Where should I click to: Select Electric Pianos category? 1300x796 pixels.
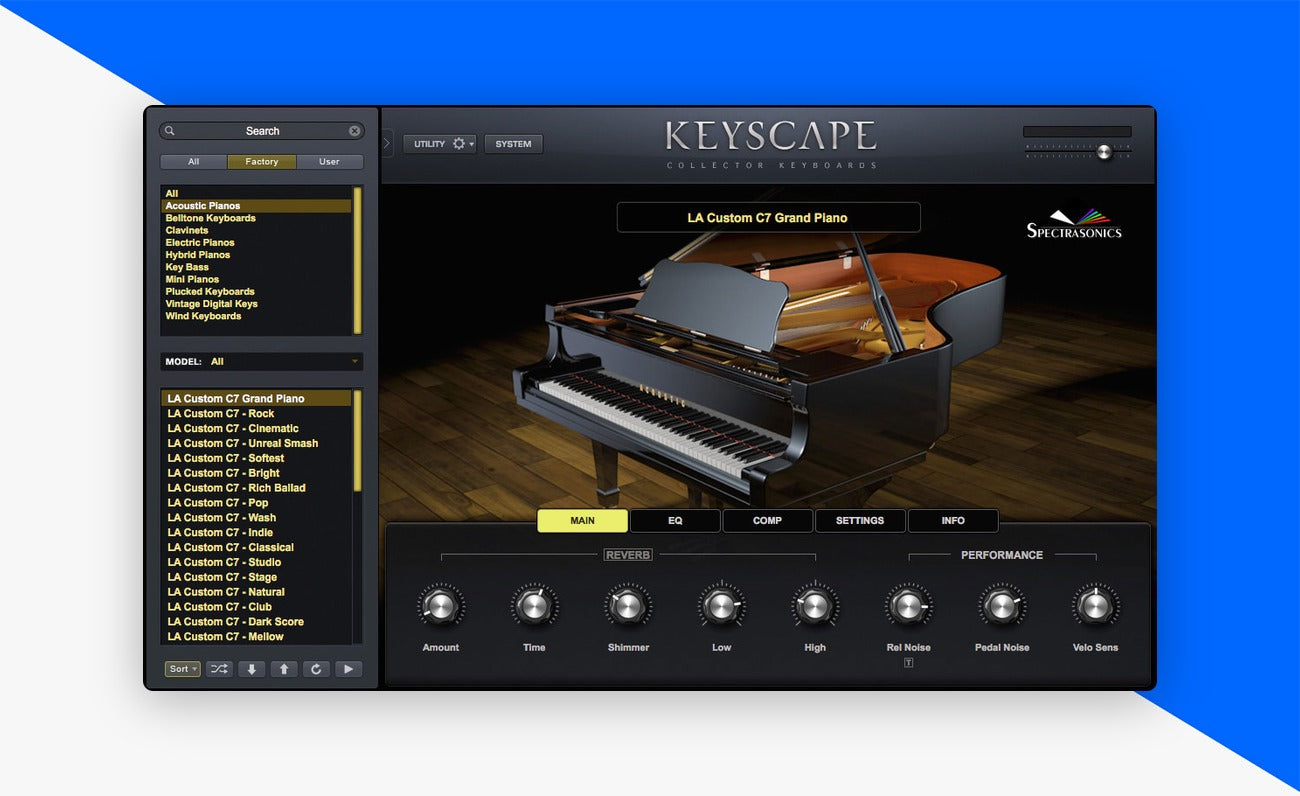coord(257,243)
